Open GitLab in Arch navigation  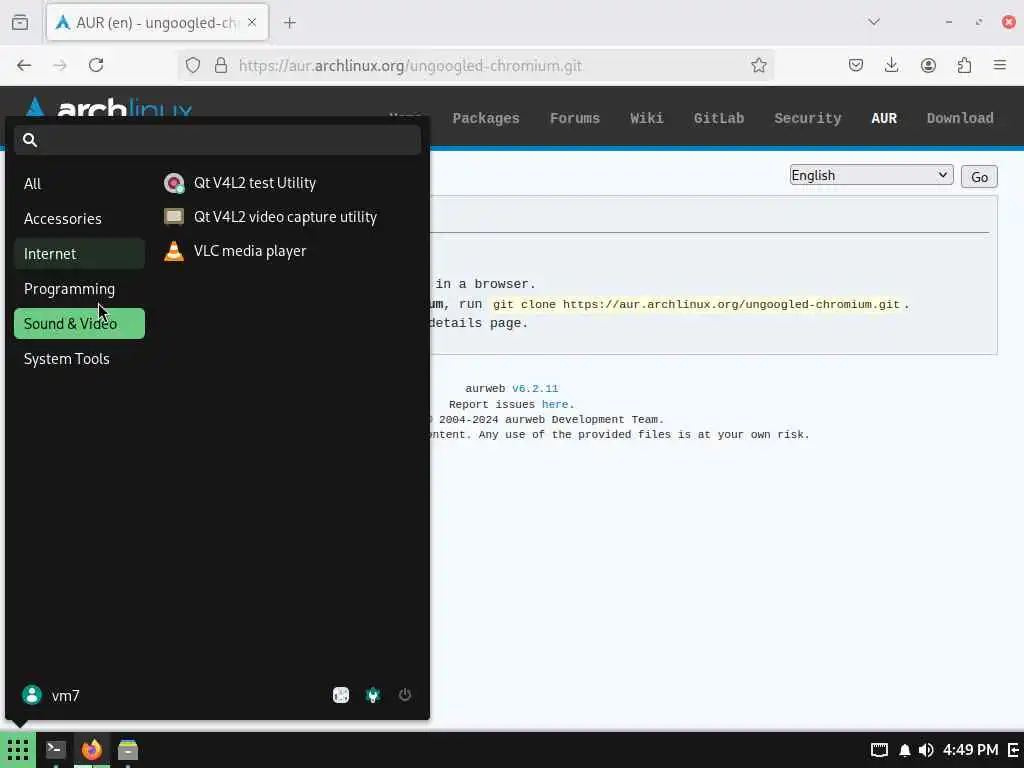718,118
